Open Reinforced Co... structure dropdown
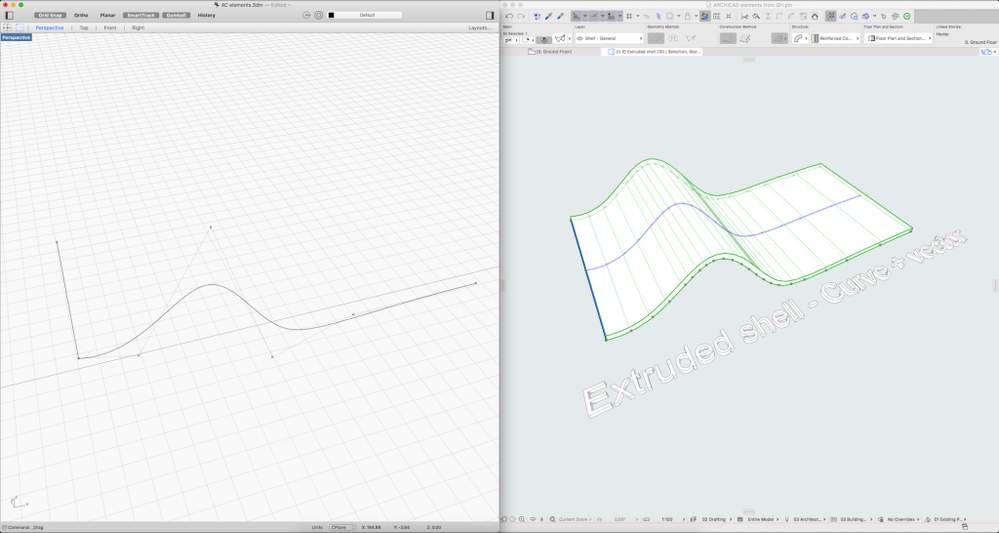The height and width of the screenshot is (533, 999). (x=835, y=38)
